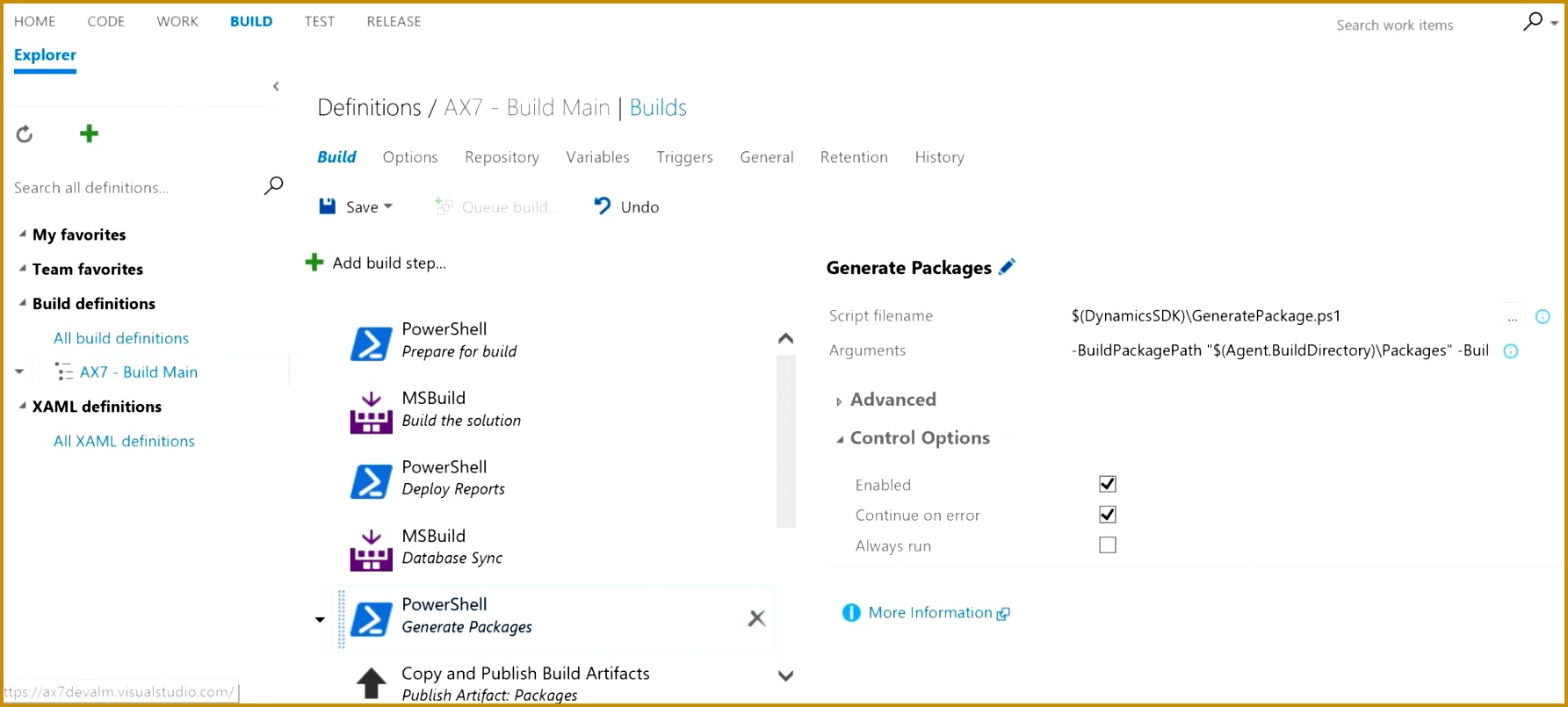Select the Explorer sub-tab
This screenshot has width=1568, height=707.
45,54
